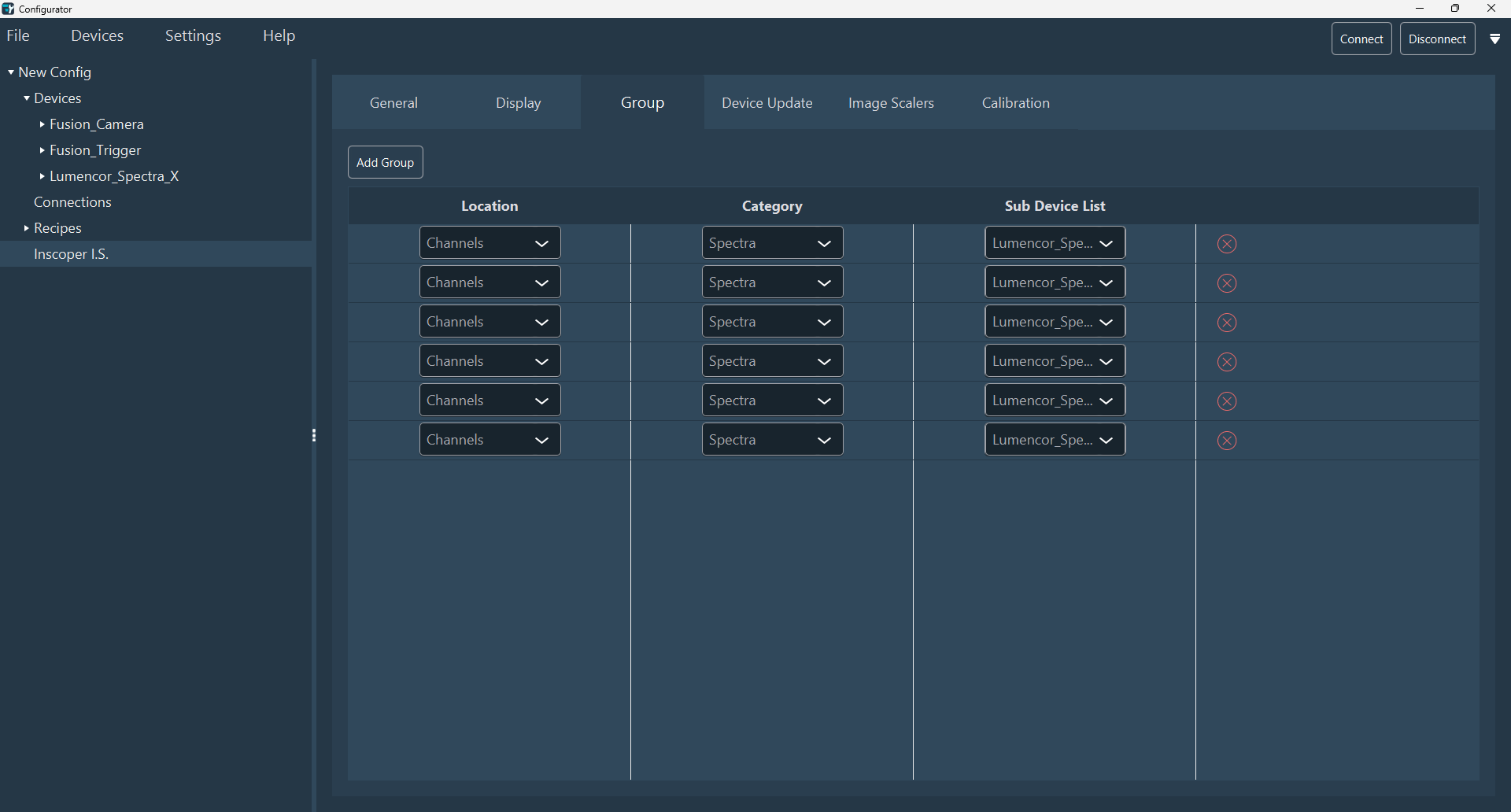Open the first row Location dropdown

[x=490, y=243]
